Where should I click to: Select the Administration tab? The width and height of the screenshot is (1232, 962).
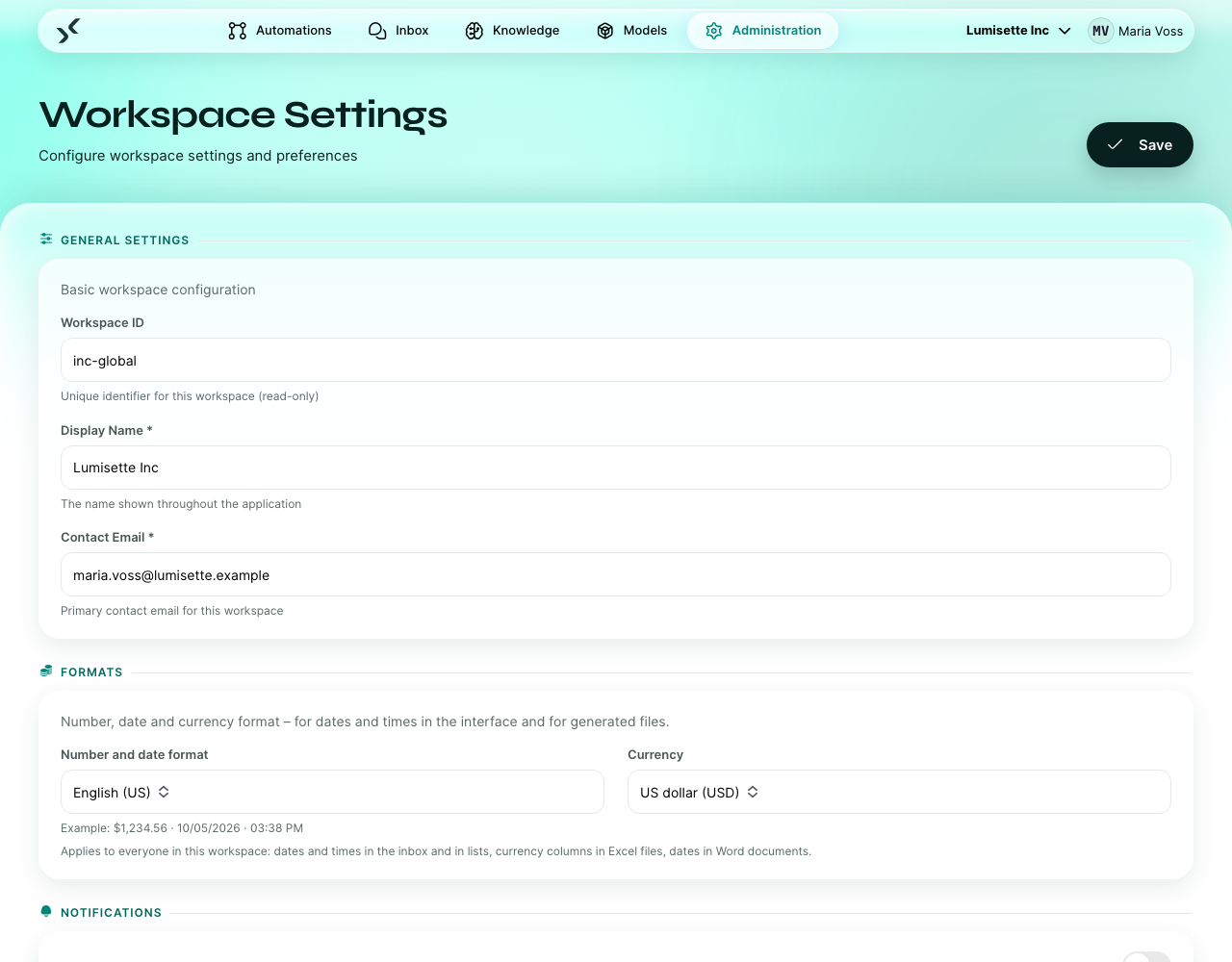tap(762, 31)
